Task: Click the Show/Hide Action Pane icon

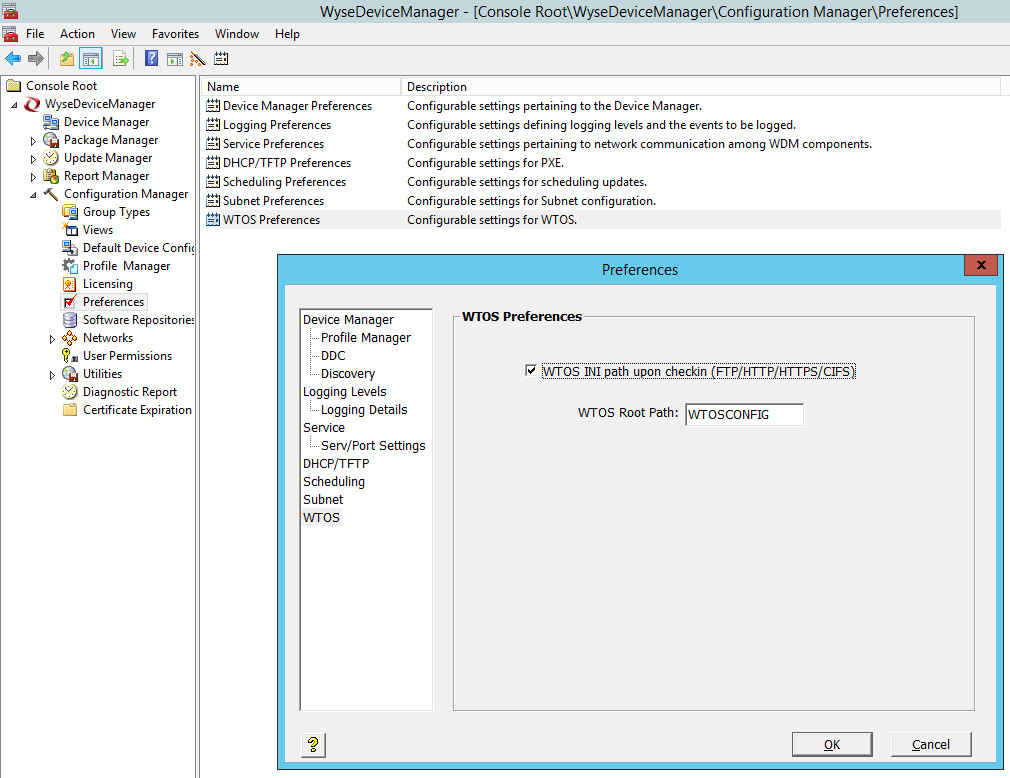Action: tap(175, 59)
